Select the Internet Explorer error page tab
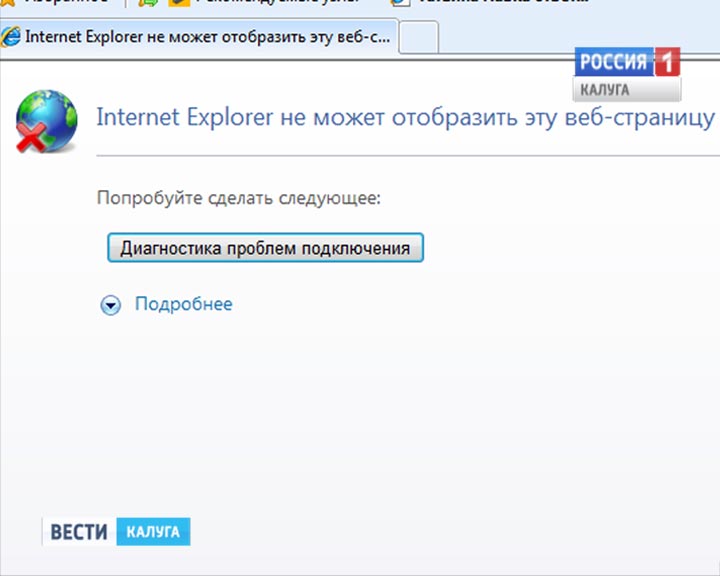Viewport: 720px width, 576px height. [199, 37]
